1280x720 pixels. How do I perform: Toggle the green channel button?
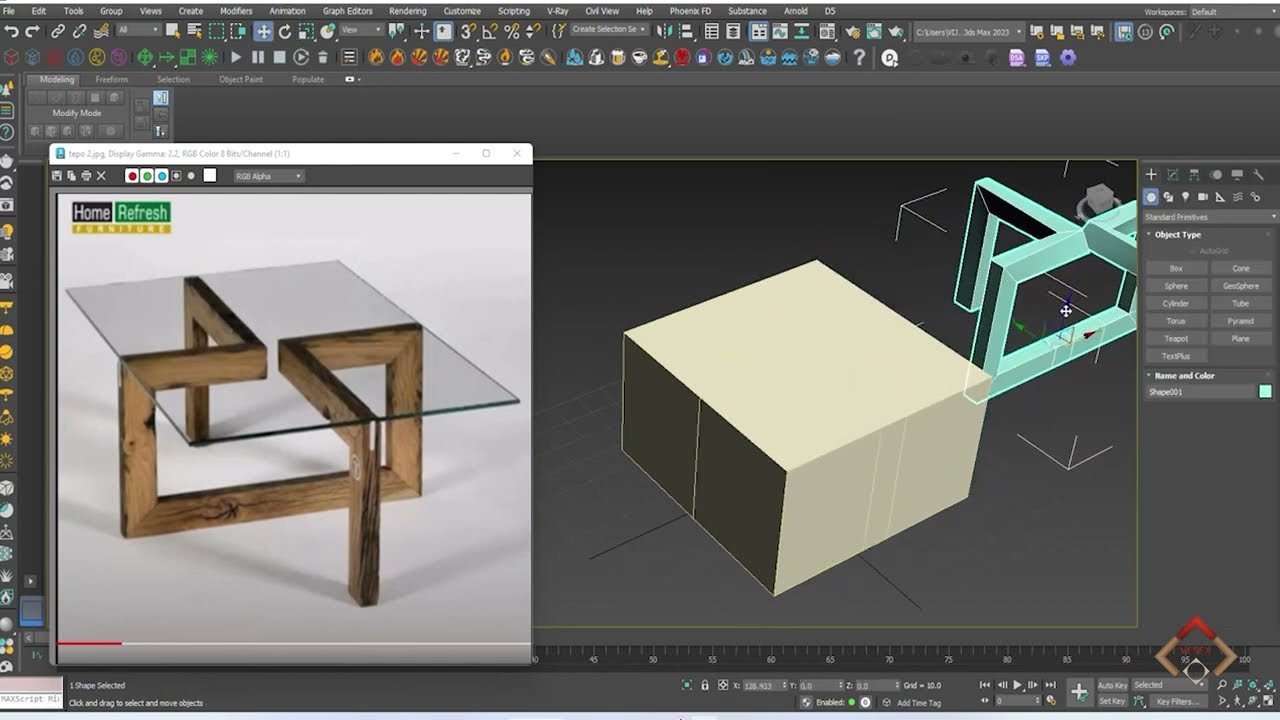coord(147,176)
